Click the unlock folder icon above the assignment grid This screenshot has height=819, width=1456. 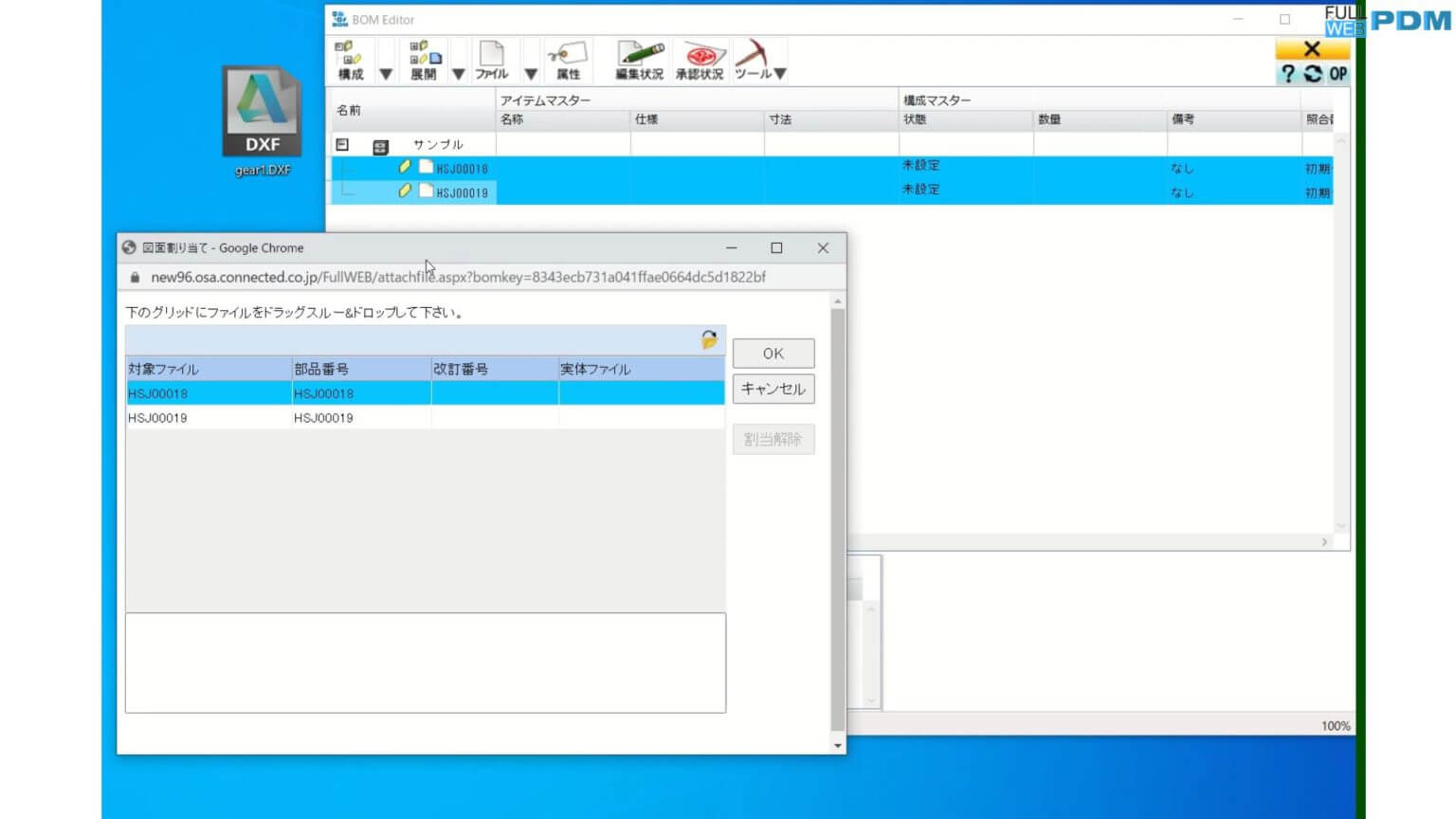pos(708,338)
